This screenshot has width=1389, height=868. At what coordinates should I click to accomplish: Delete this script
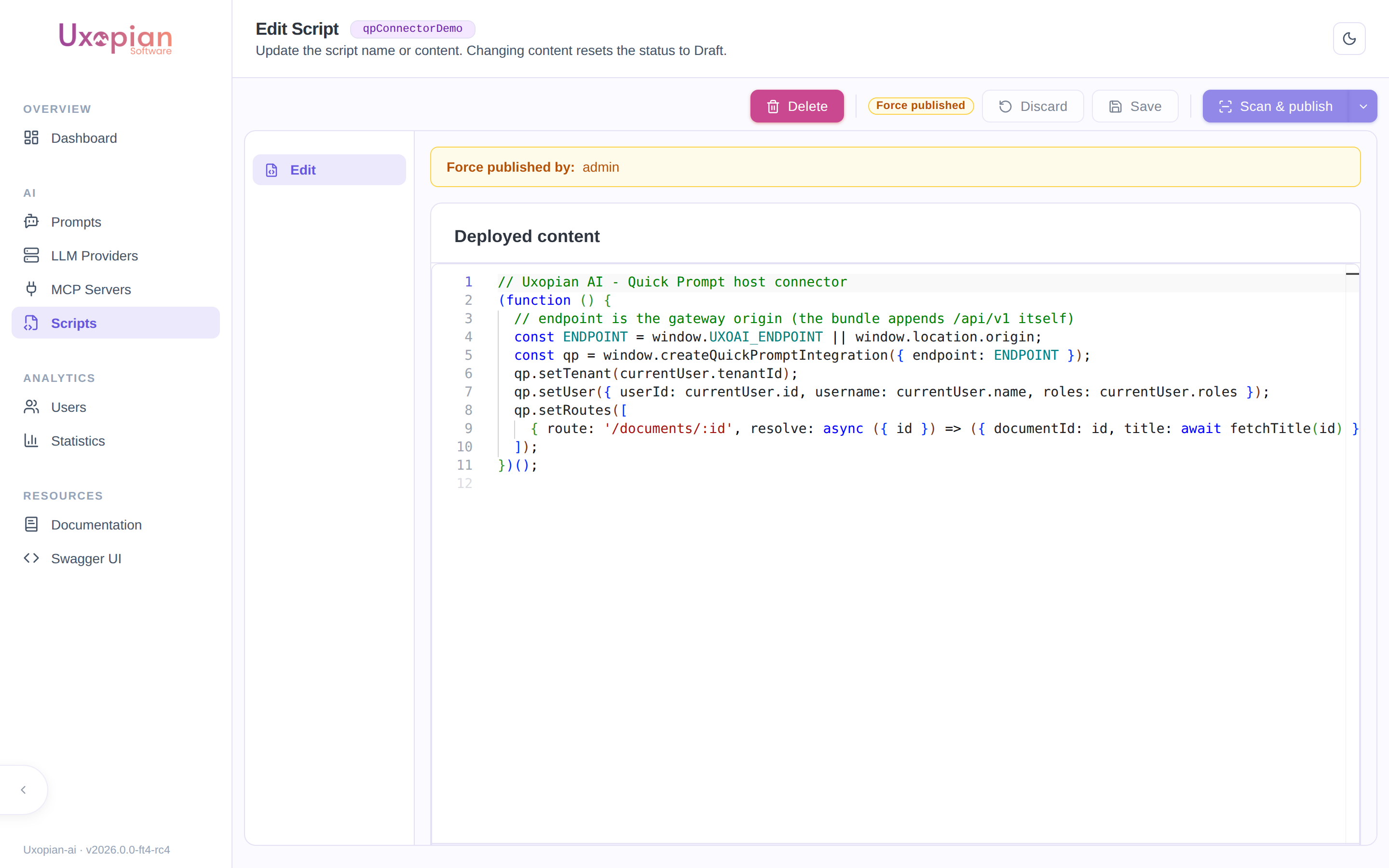[x=797, y=106]
